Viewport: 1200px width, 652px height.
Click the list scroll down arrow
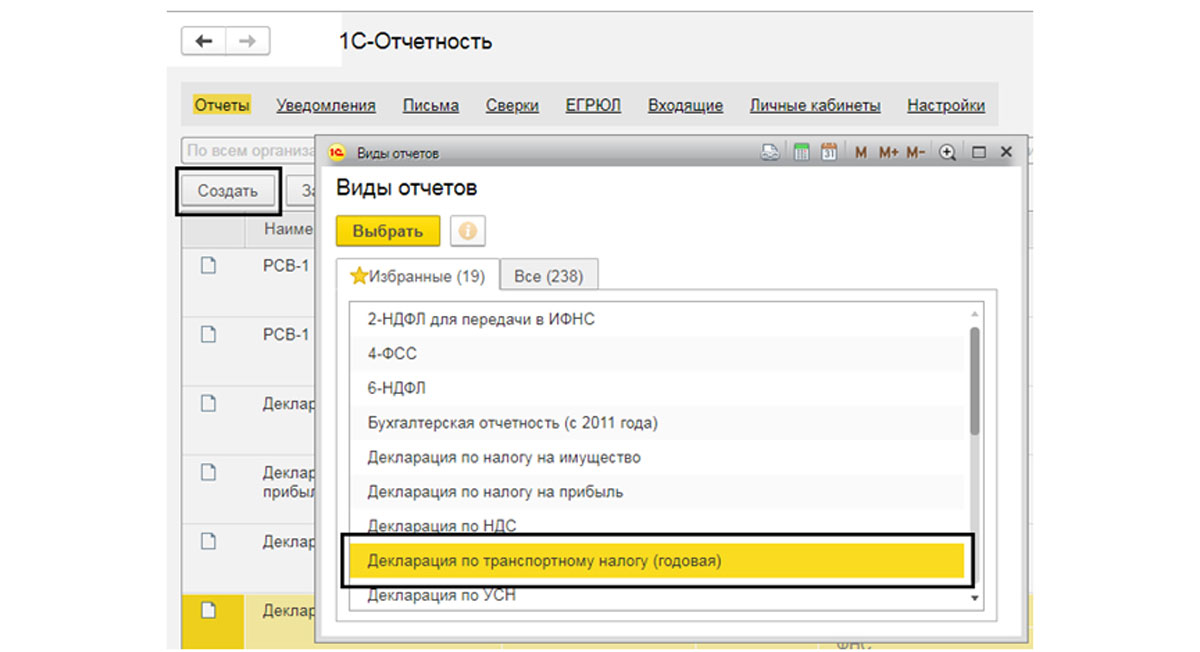pos(975,597)
